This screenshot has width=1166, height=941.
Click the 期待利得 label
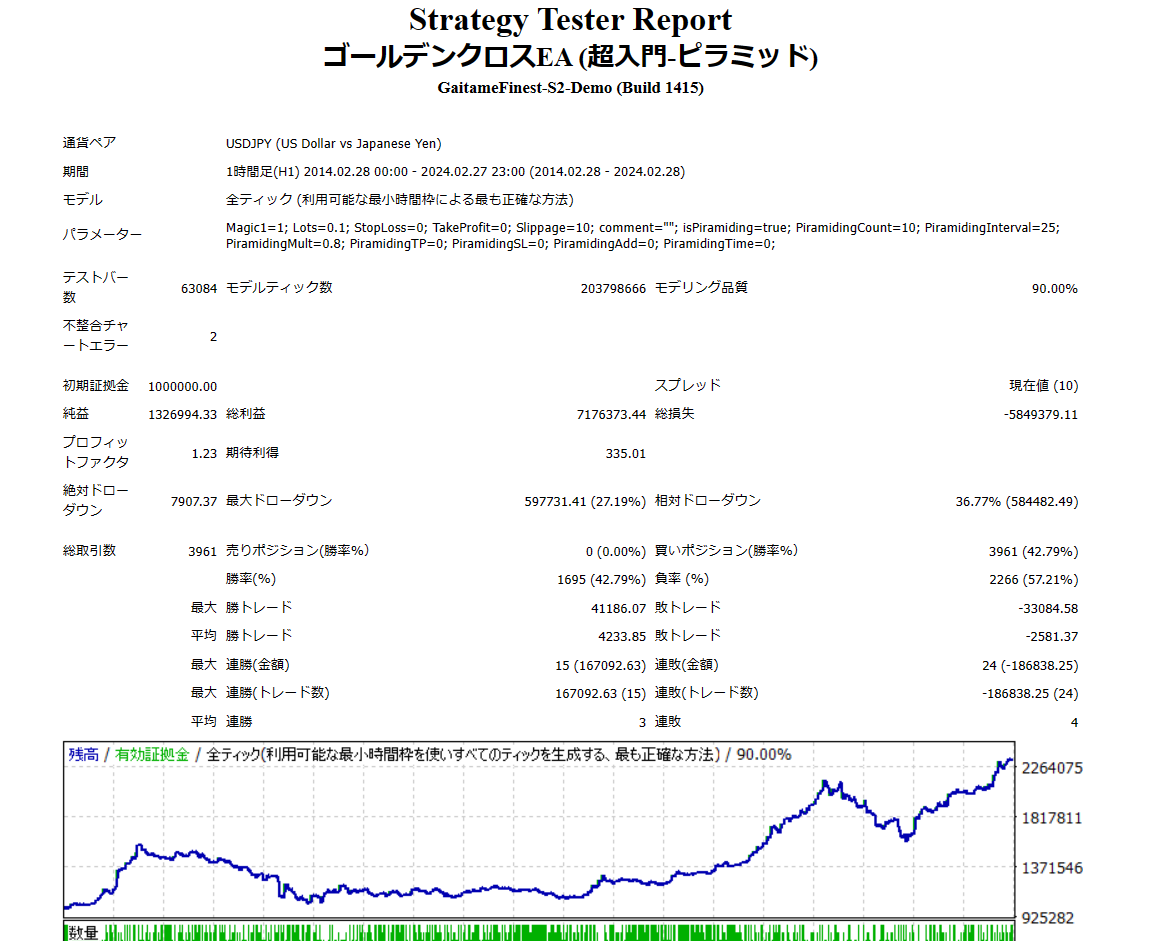pyautogui.click(x=252, y=453)
